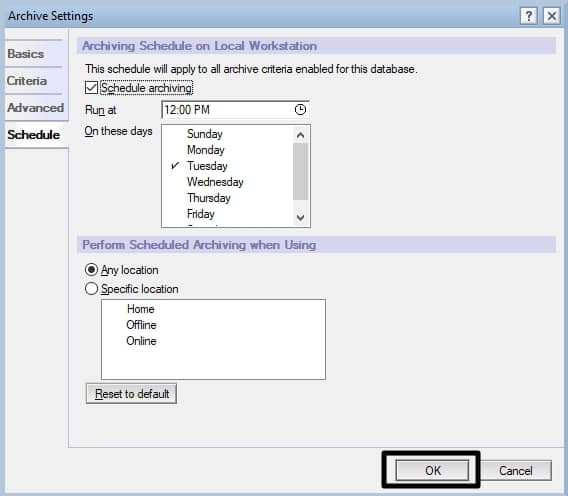This screenshot has height=496, width=568.
Task: Toggle Tuesday in the days list
Action: tap(207, 166)
